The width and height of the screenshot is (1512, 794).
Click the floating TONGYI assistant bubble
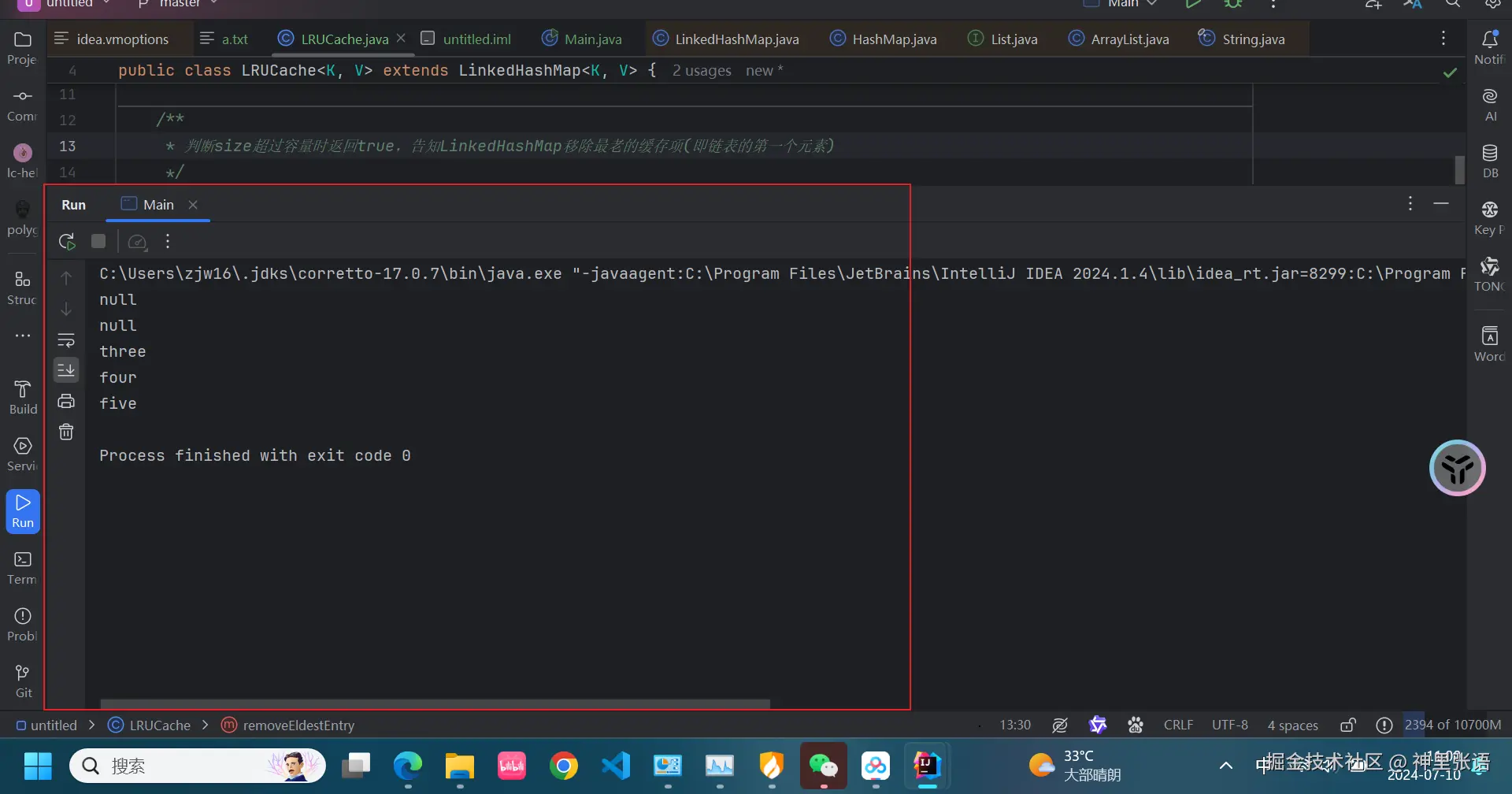click(1458, 468)
